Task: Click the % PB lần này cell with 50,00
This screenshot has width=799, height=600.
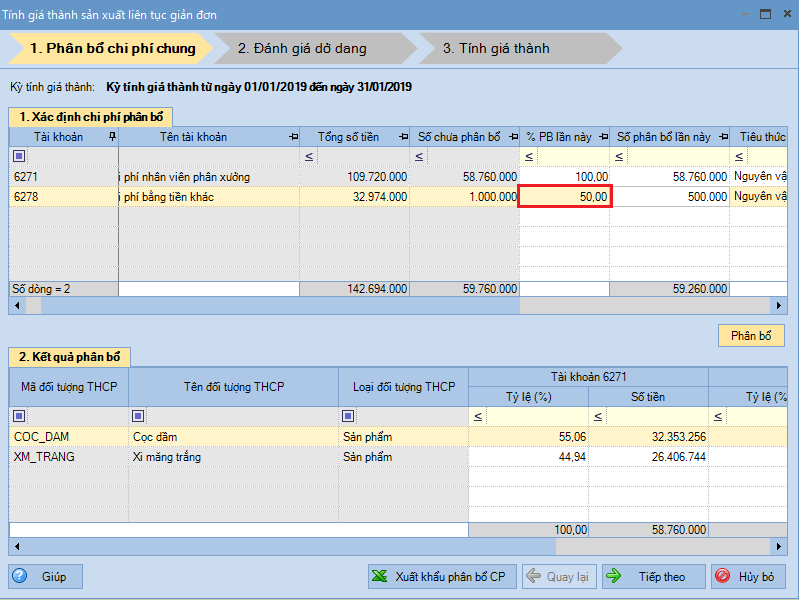Action: [564, 197]
